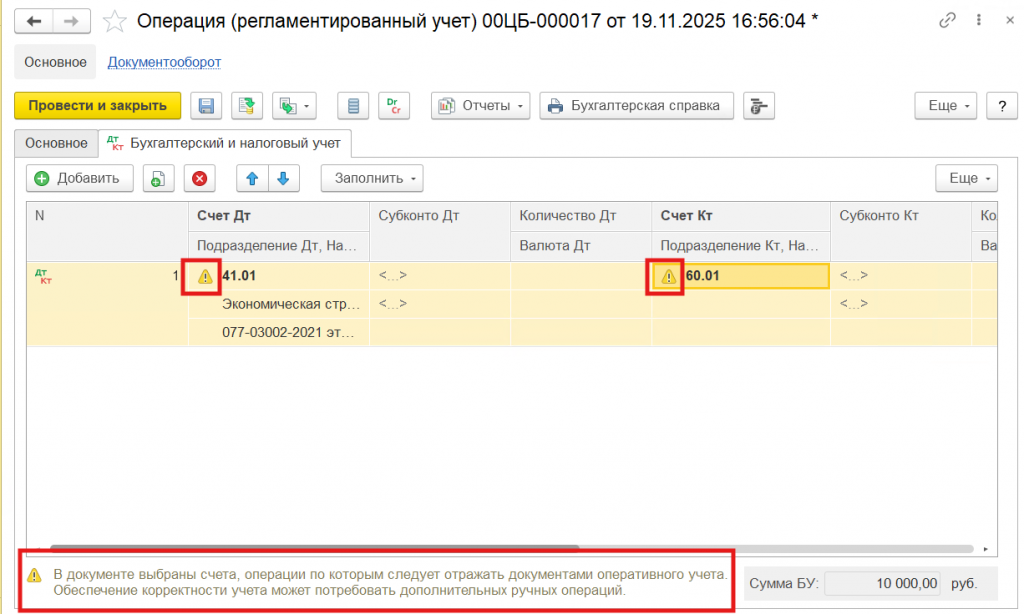Open the three-dot window menu

[978, 20]
